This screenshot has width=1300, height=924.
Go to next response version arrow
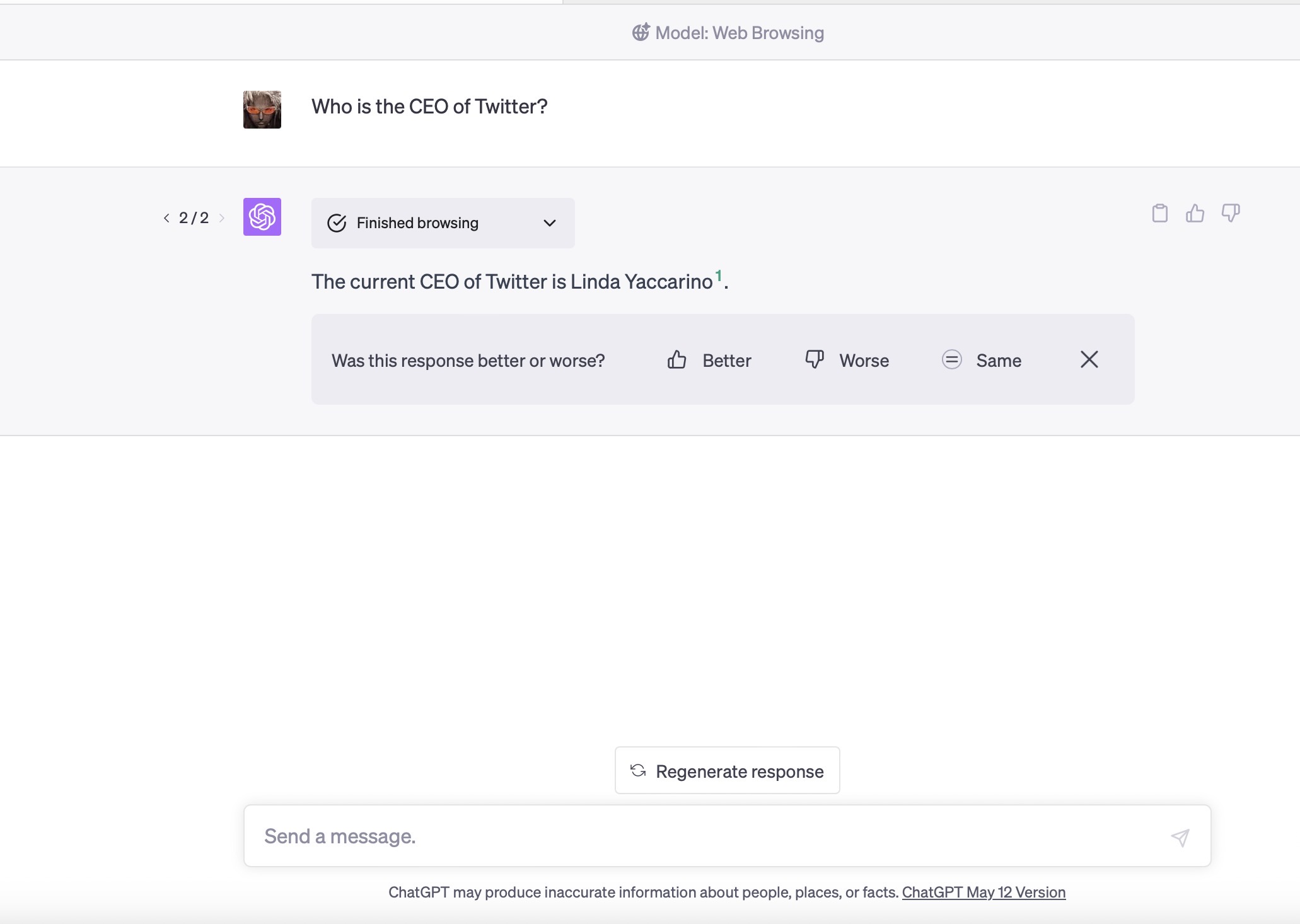point(221,218)
